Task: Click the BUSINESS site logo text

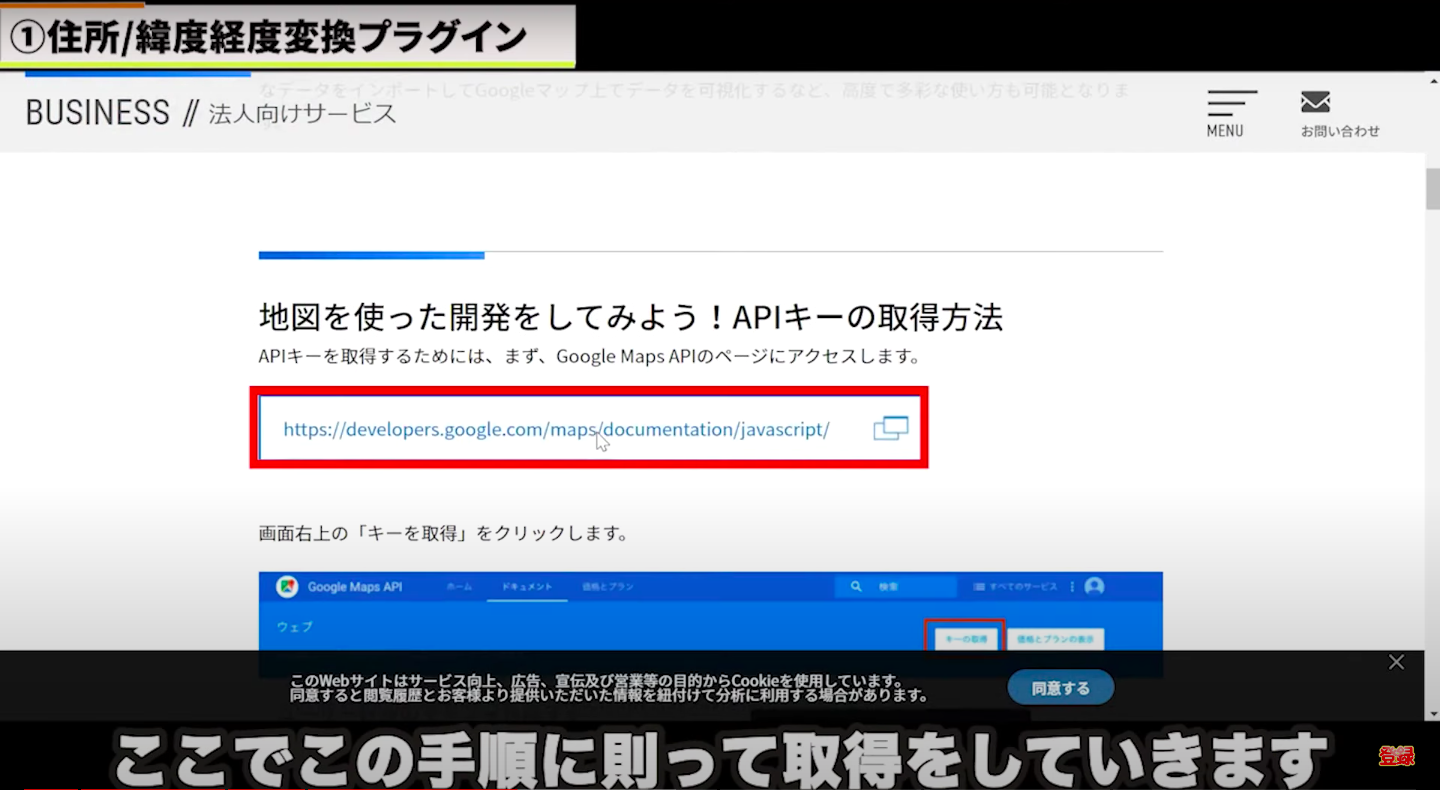Action: point(98,113)
